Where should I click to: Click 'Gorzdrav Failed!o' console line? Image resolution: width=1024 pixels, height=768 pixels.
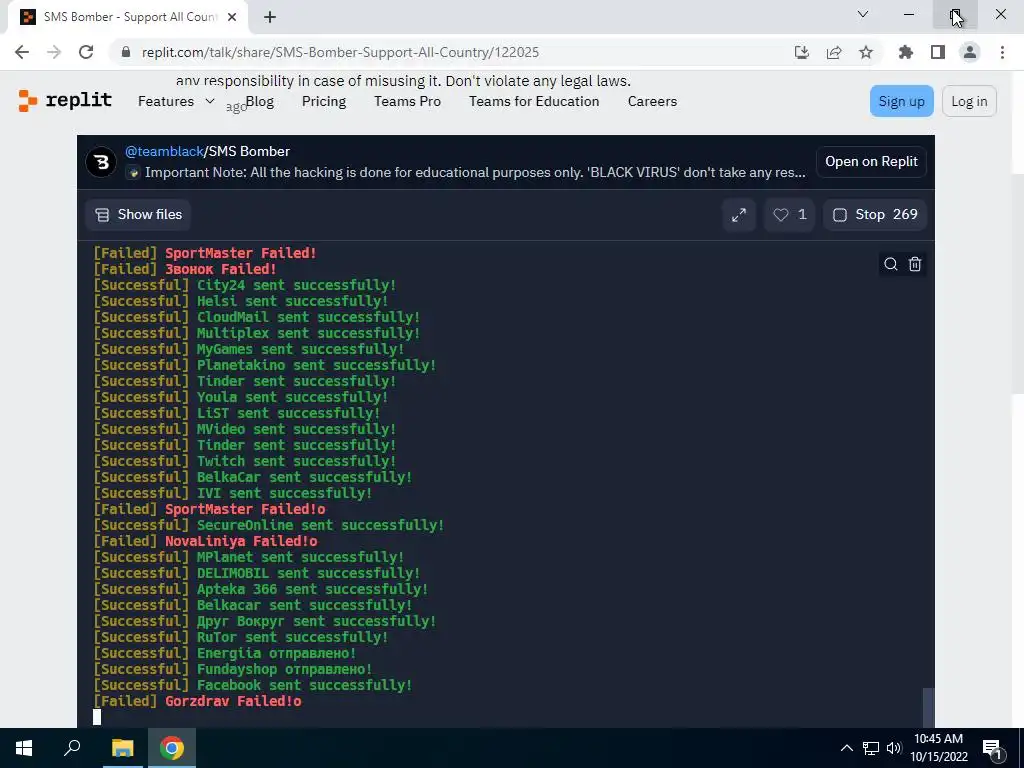pyautogui.click(x=197, y=701)
